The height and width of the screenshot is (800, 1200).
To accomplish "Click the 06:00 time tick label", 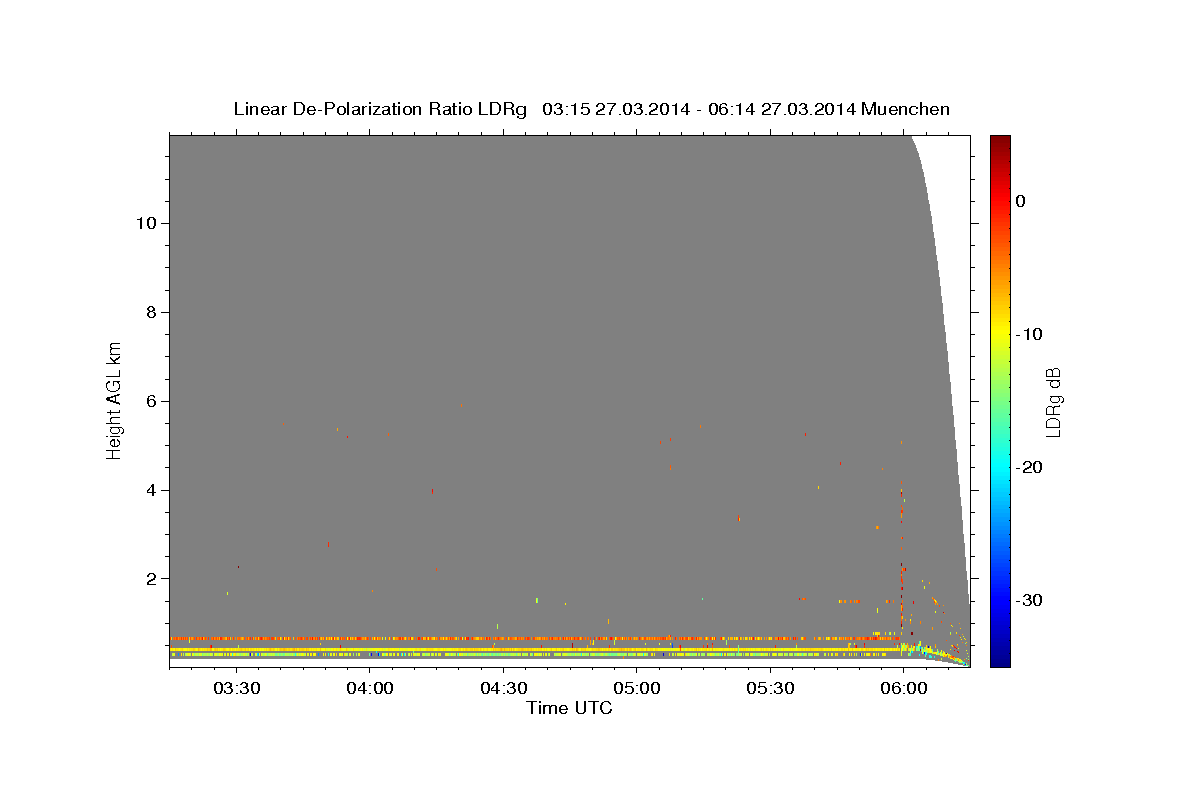I will (903, 688).
